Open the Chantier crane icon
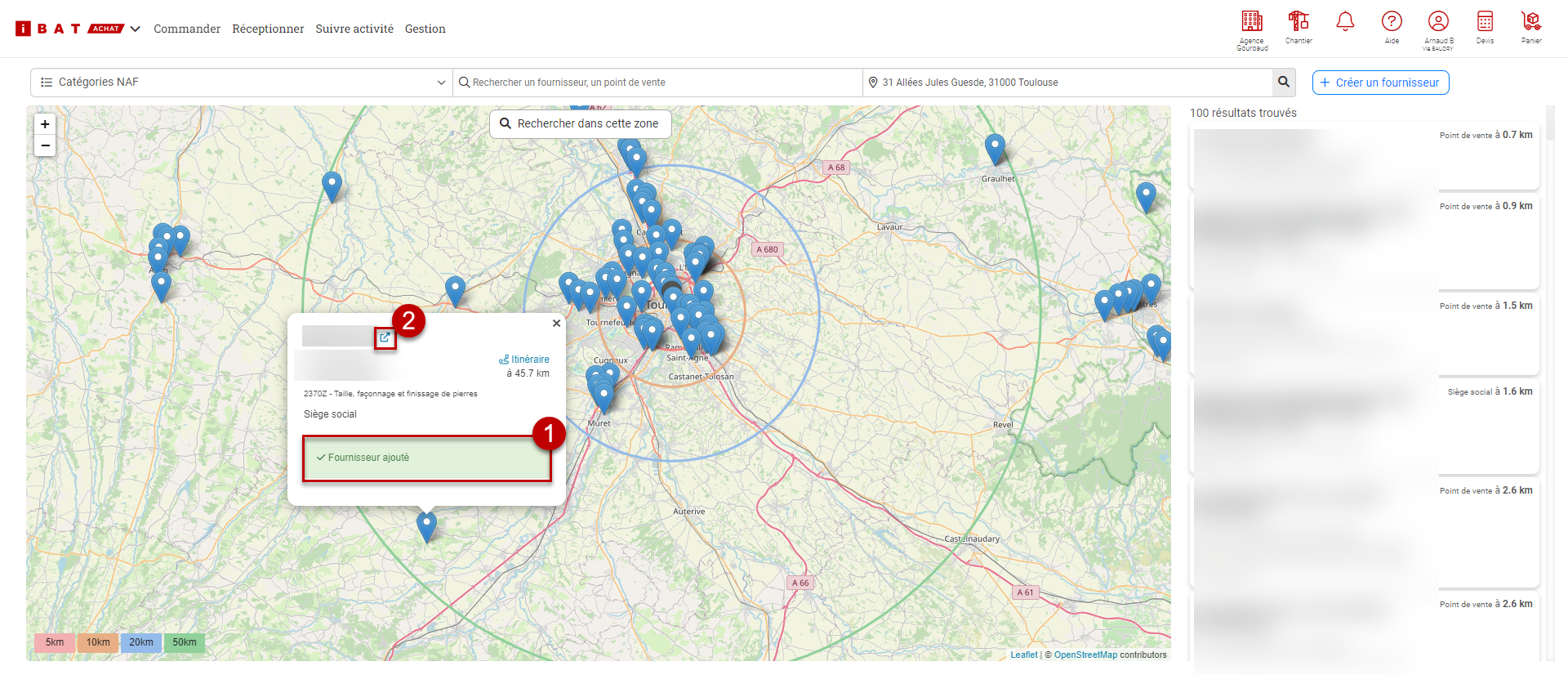This screenshot has width=1568, height=675. pos(1298,22)
